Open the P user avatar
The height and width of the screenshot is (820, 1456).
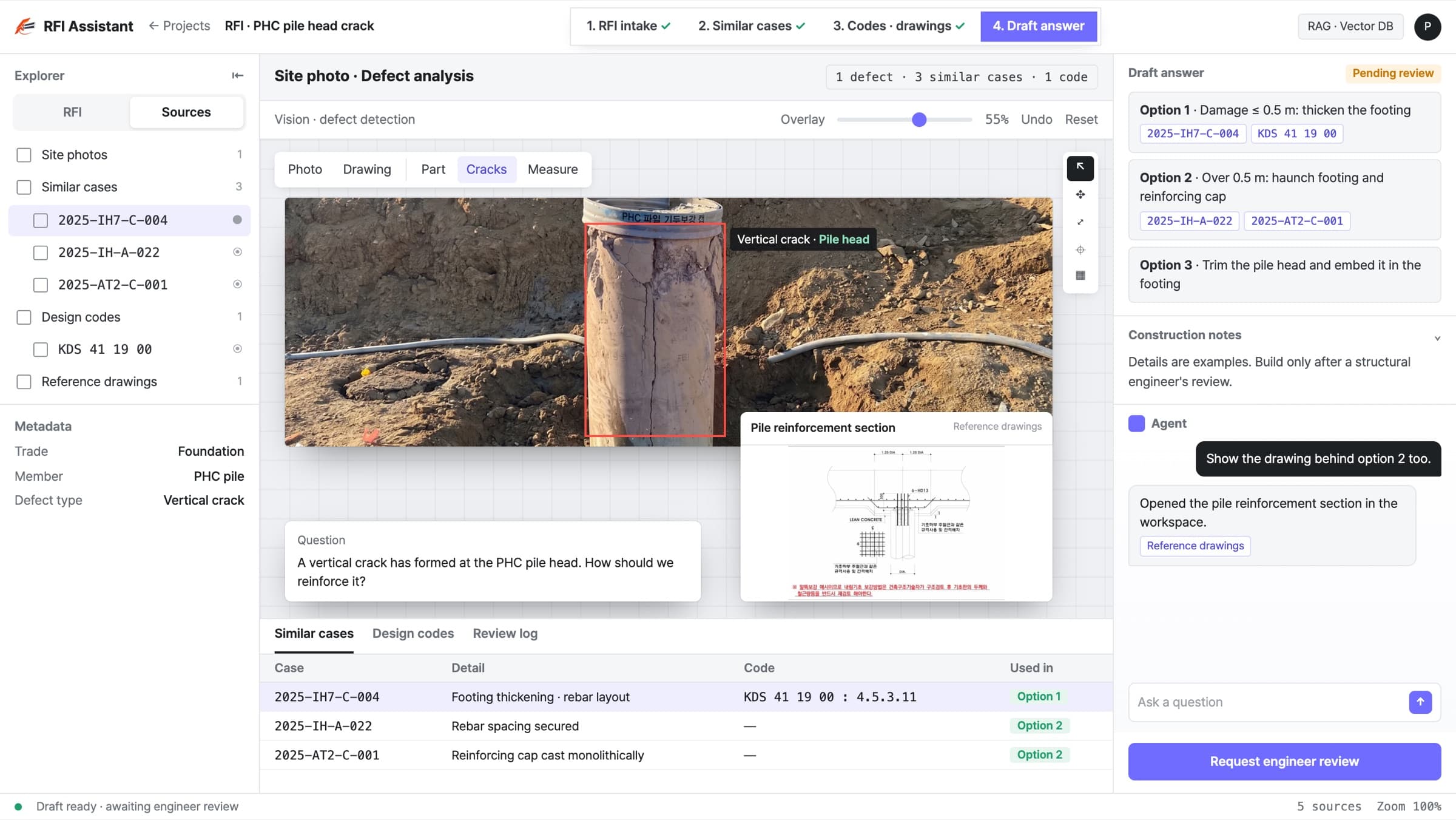tap(1427, 26)
